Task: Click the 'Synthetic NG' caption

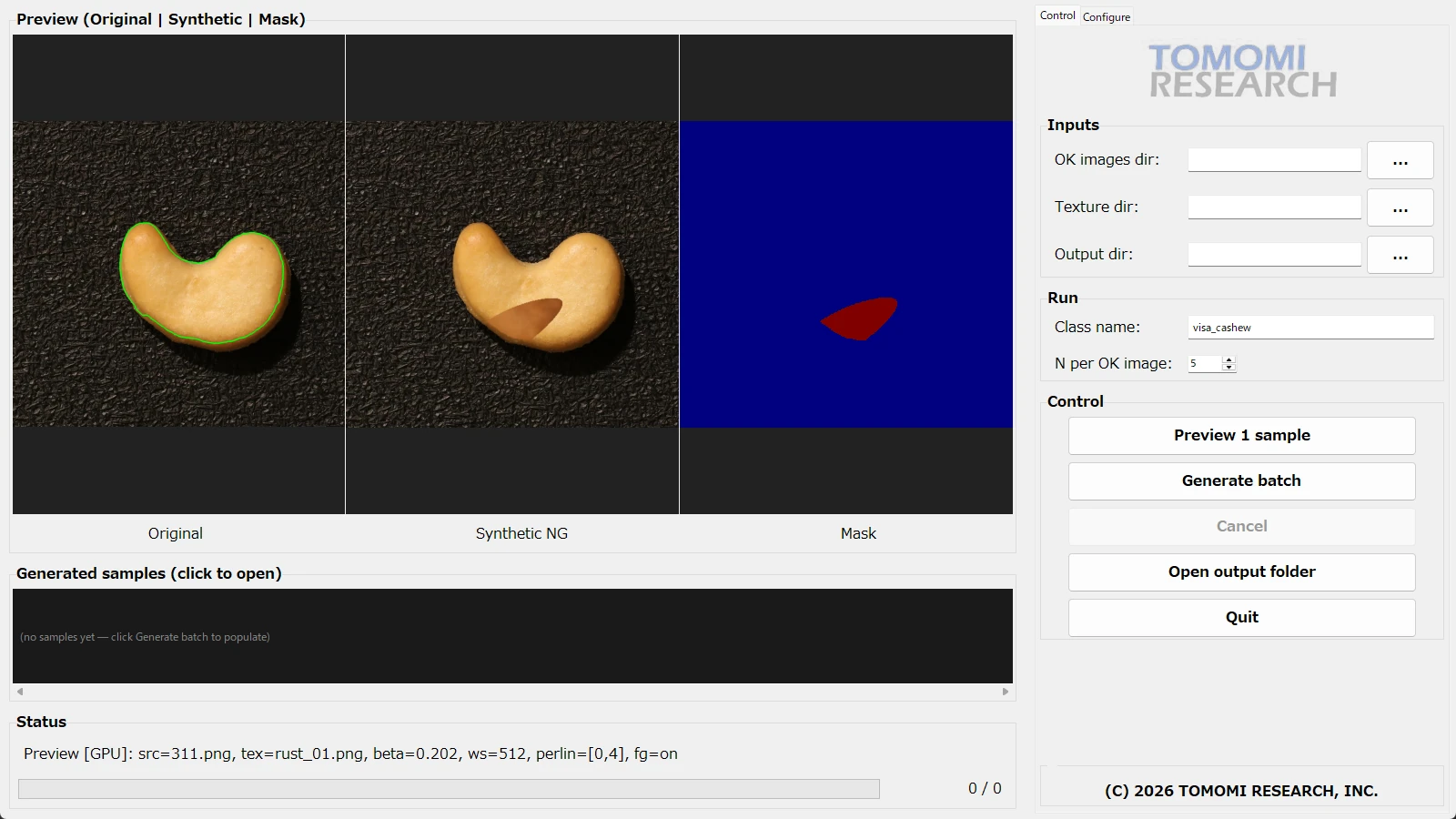Action: 521,533
